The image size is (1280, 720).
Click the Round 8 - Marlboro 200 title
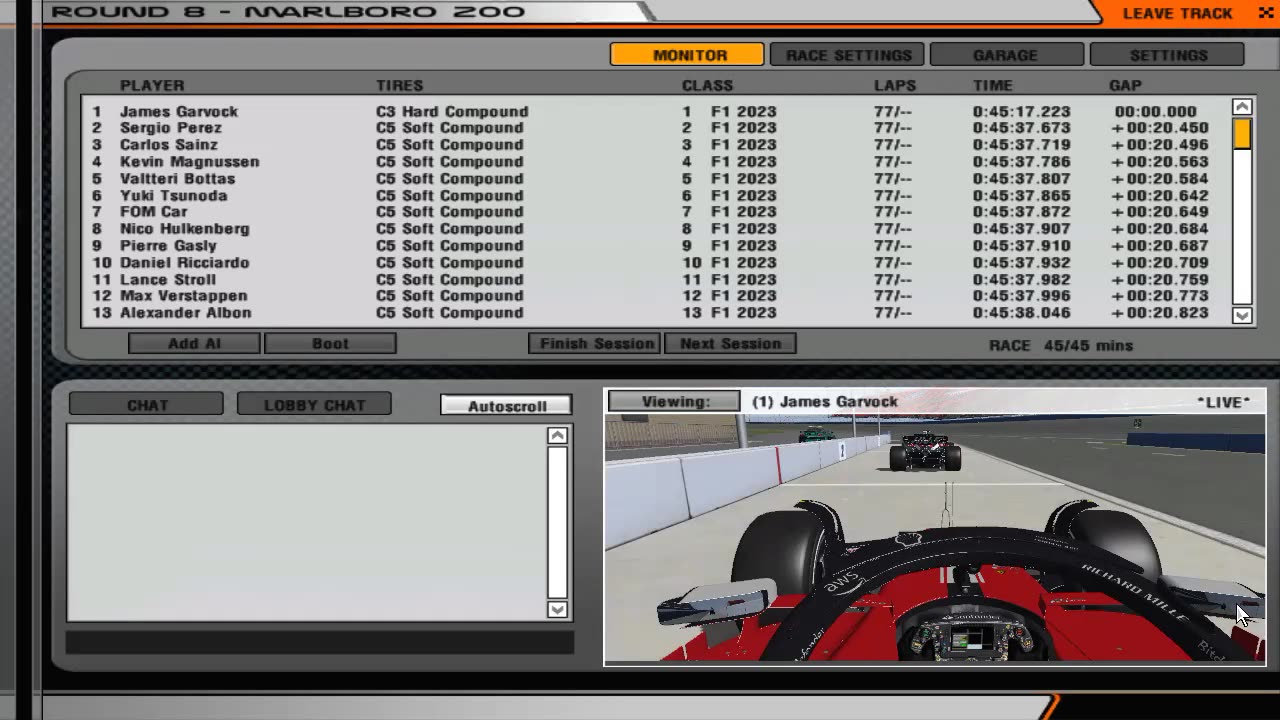(288, 12)
